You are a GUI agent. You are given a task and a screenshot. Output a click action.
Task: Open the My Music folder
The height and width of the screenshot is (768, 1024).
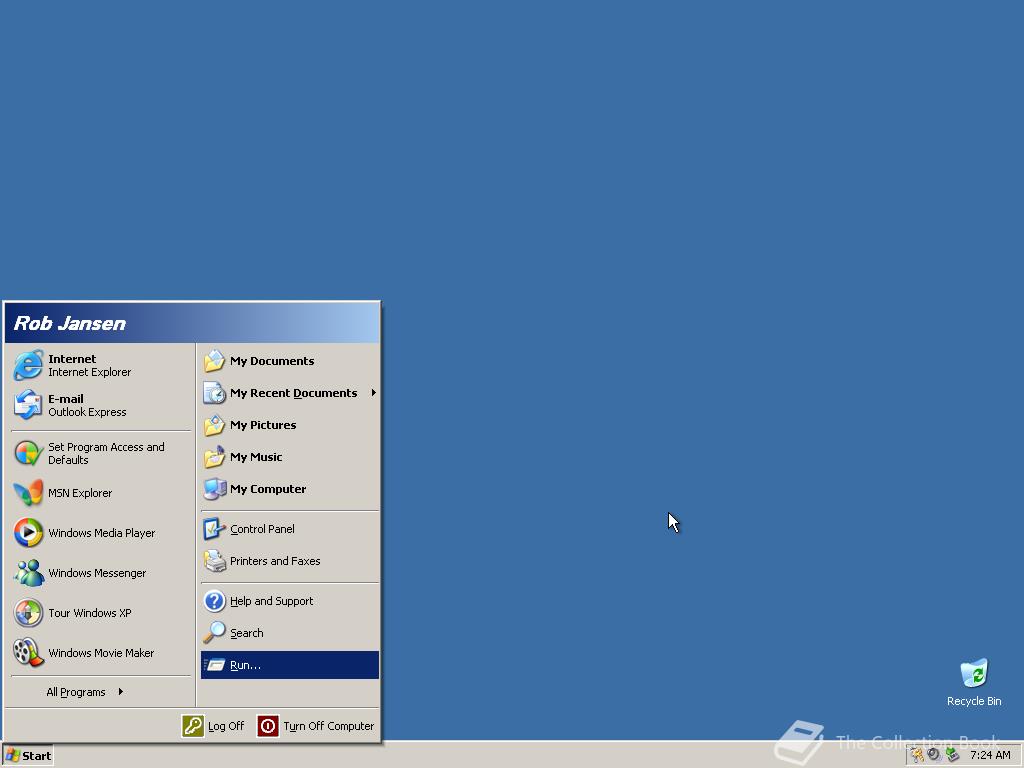tap(290, 456)
